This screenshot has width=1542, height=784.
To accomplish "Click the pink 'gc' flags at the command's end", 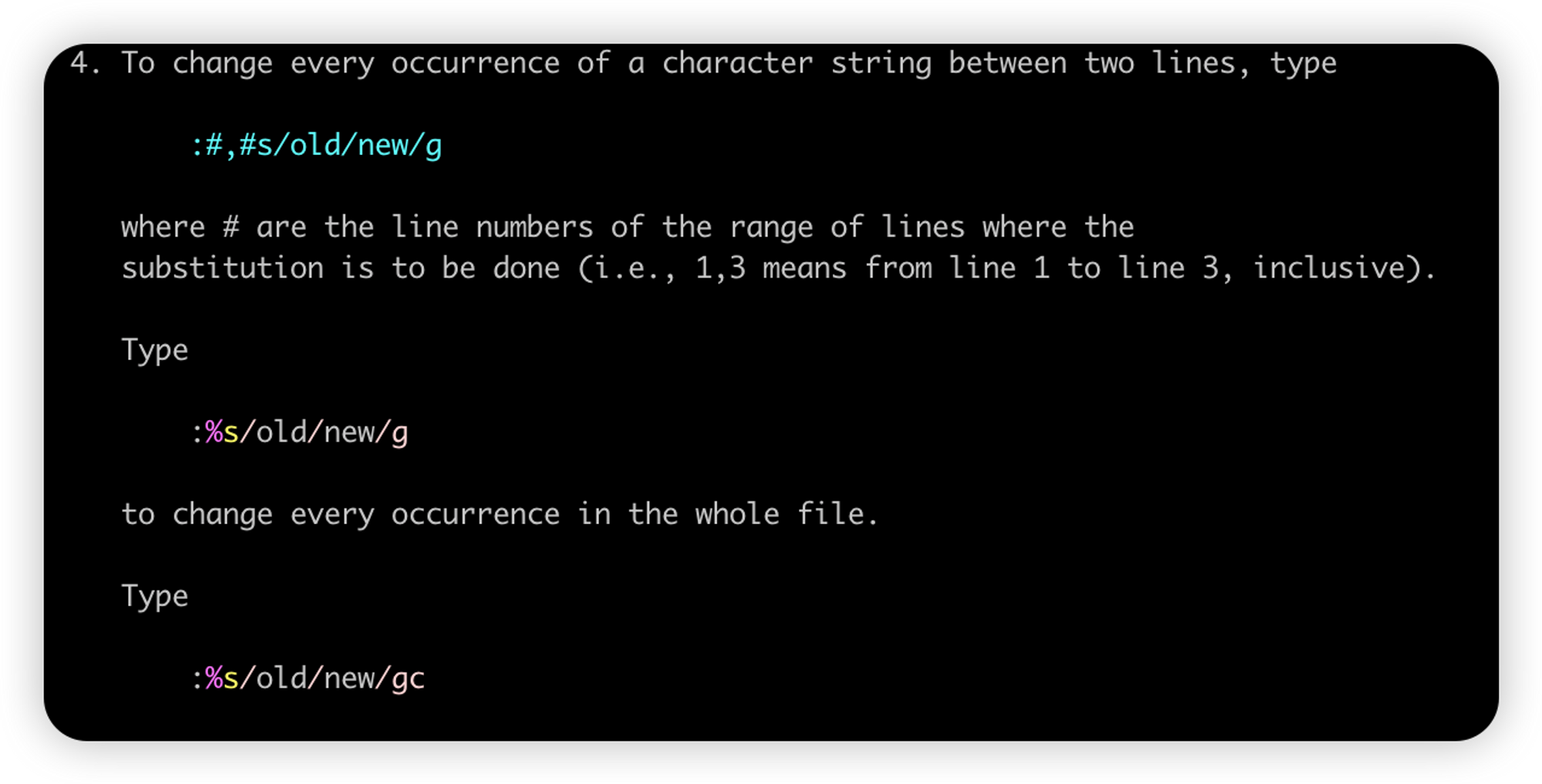I will (409, 680).
